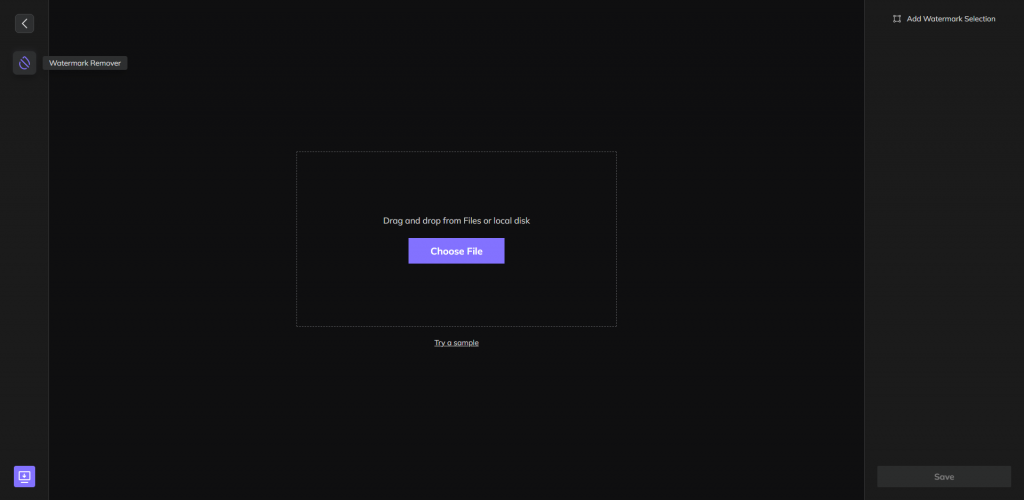The width and height of the screenshot is (1024, 500).
Task: Click the grayed-out Save button
Action: pos(943,477)
